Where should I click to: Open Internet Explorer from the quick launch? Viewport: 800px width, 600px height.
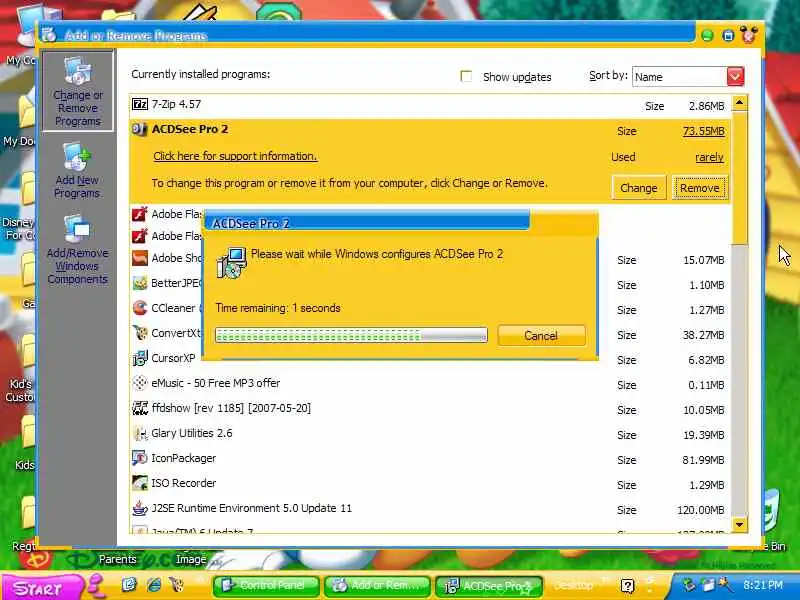[x=154, y=584]
